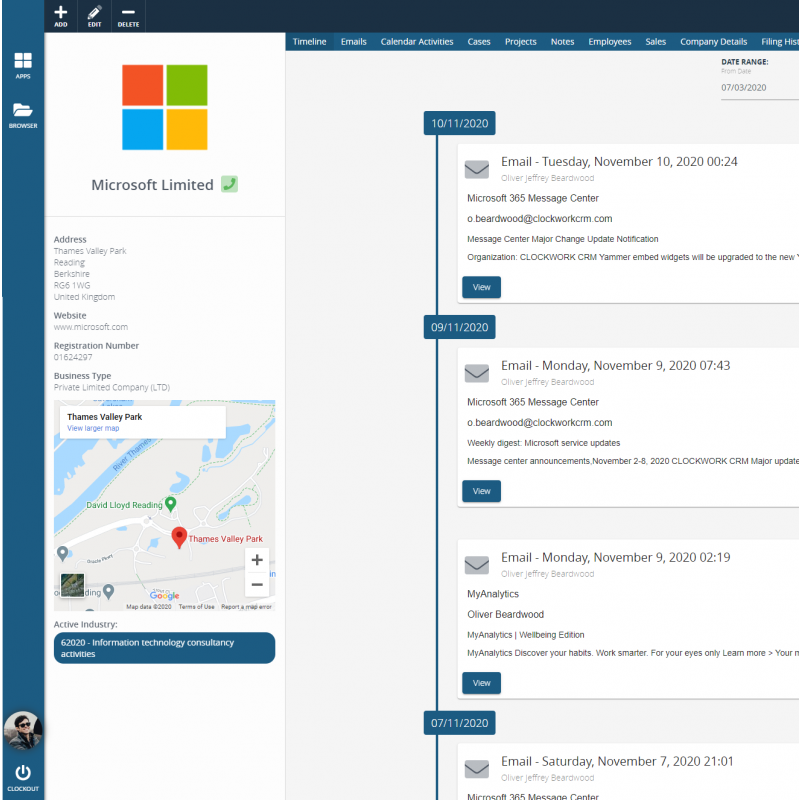Open the Browser folder icon
This screenshot has width=800, height=800.
pyautogui.click(x=23, y=110)
